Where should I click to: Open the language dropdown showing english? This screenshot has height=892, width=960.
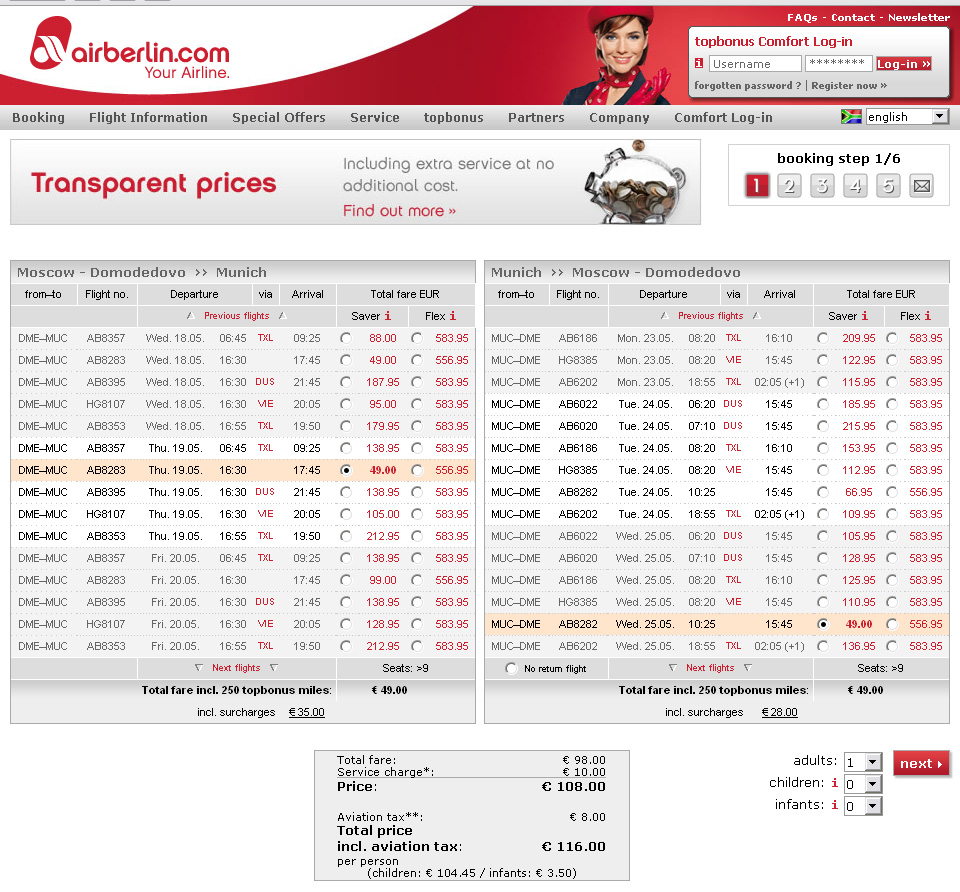(907, 116)
